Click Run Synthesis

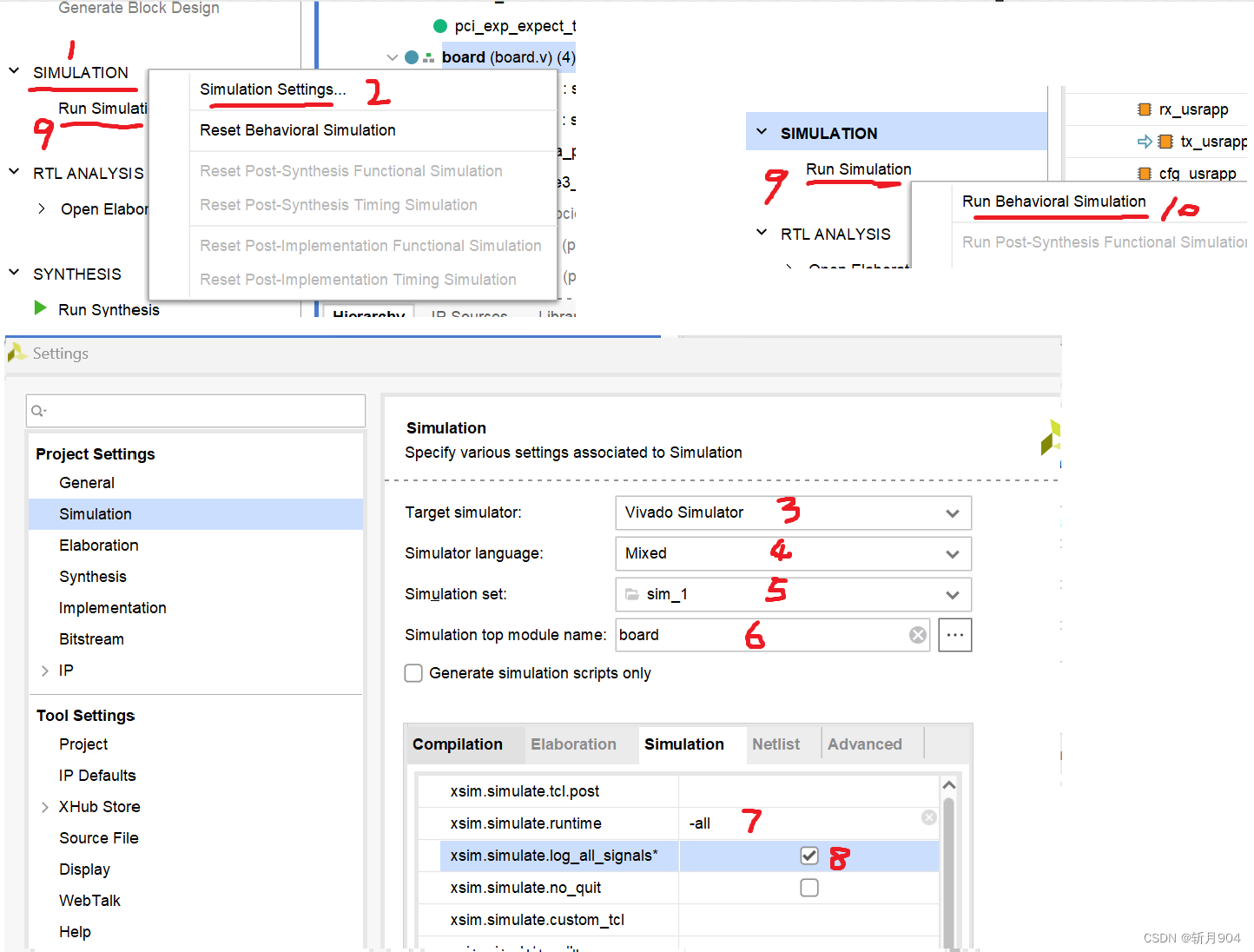[109, 310]
